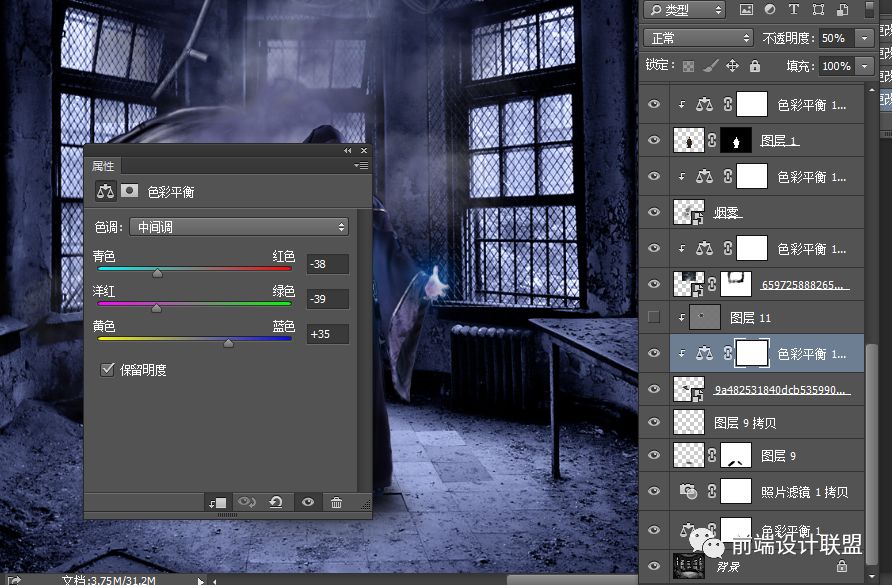
Task: Click the 50% opacity value field
Action: 836,38
